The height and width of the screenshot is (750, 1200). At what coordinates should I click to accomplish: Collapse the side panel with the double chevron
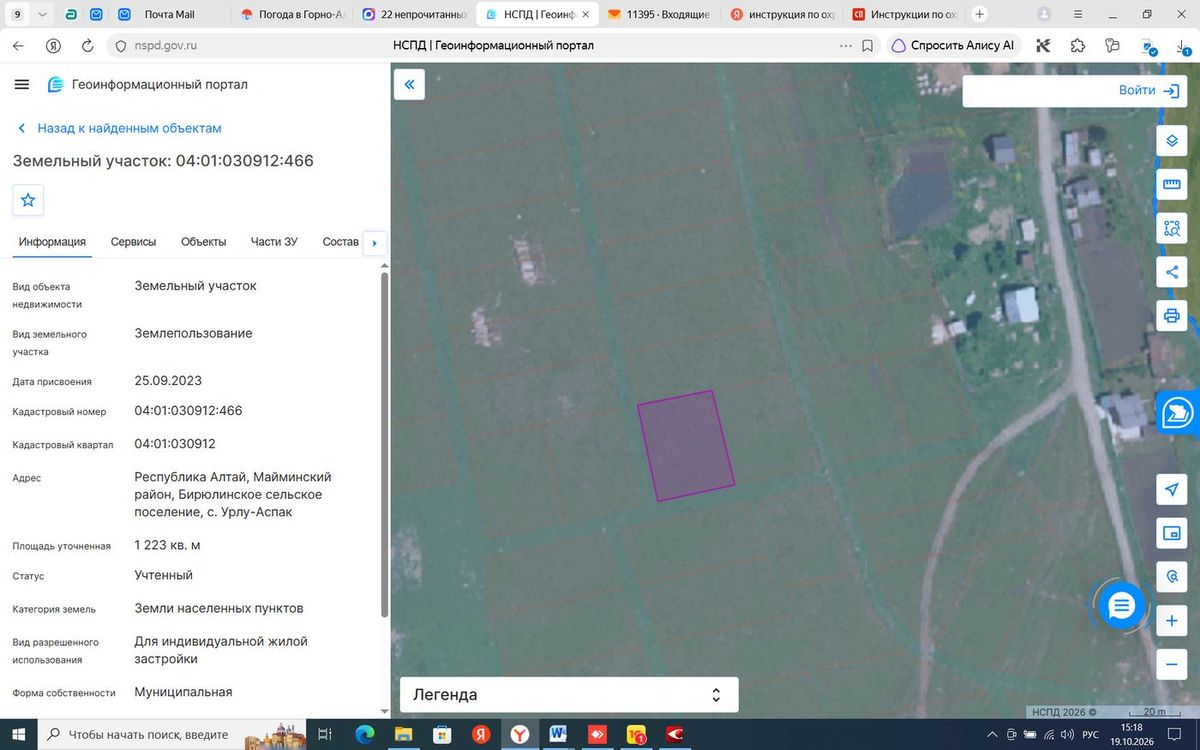(409, 85)
